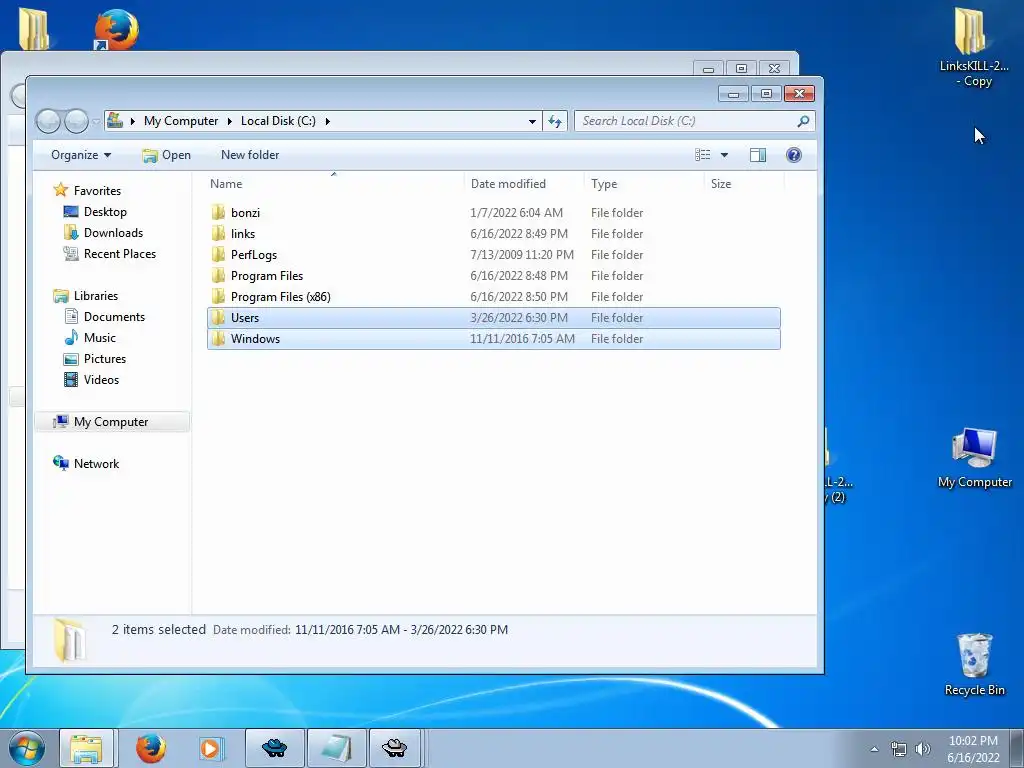Click the notepad-like taskbar icon
Image resolution: width=1024 pixels, height=768 pixels.
tap(337, 748)
